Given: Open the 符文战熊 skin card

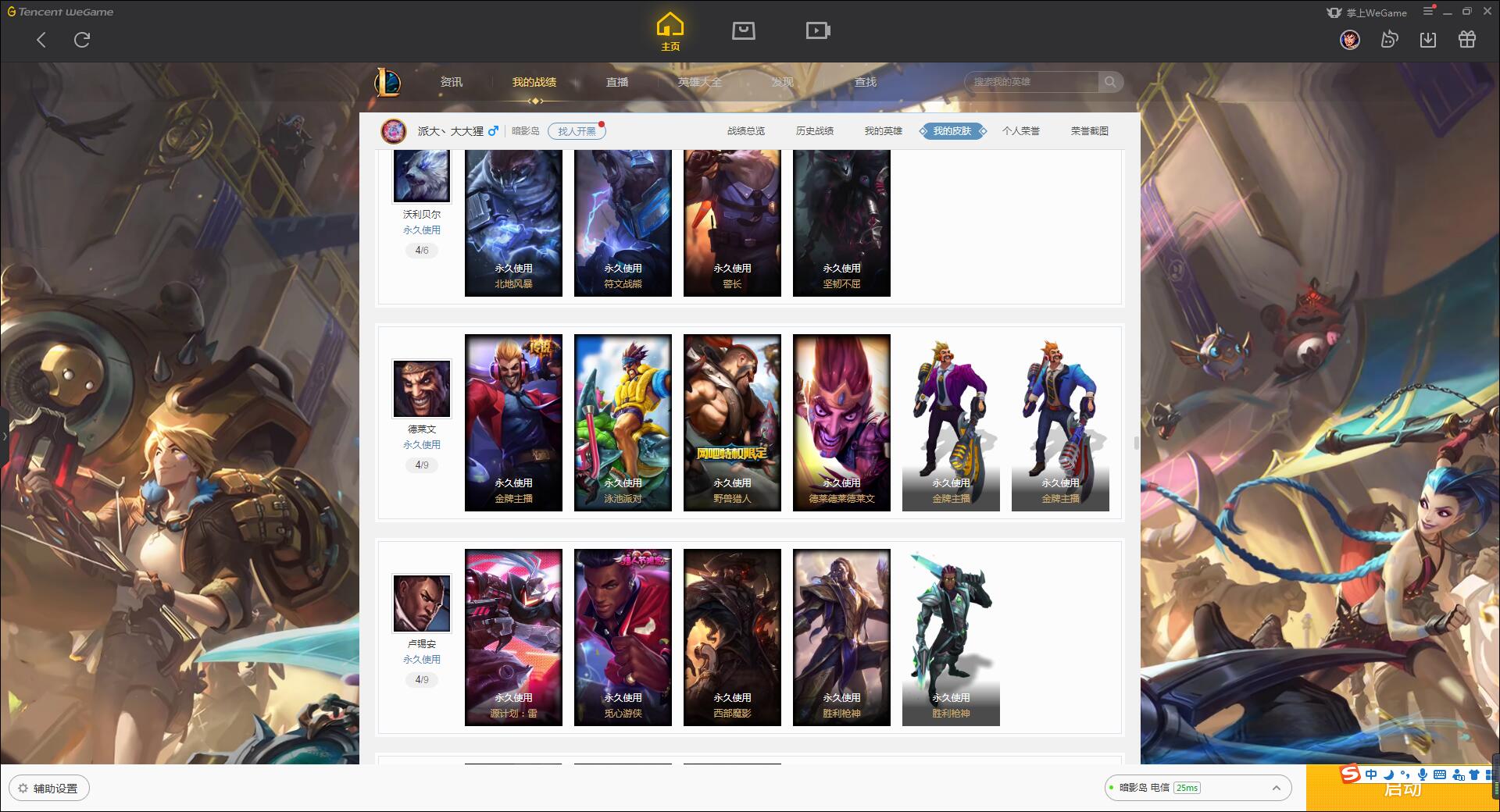Looking at the screenshot, I should click(x=623, y=223).
